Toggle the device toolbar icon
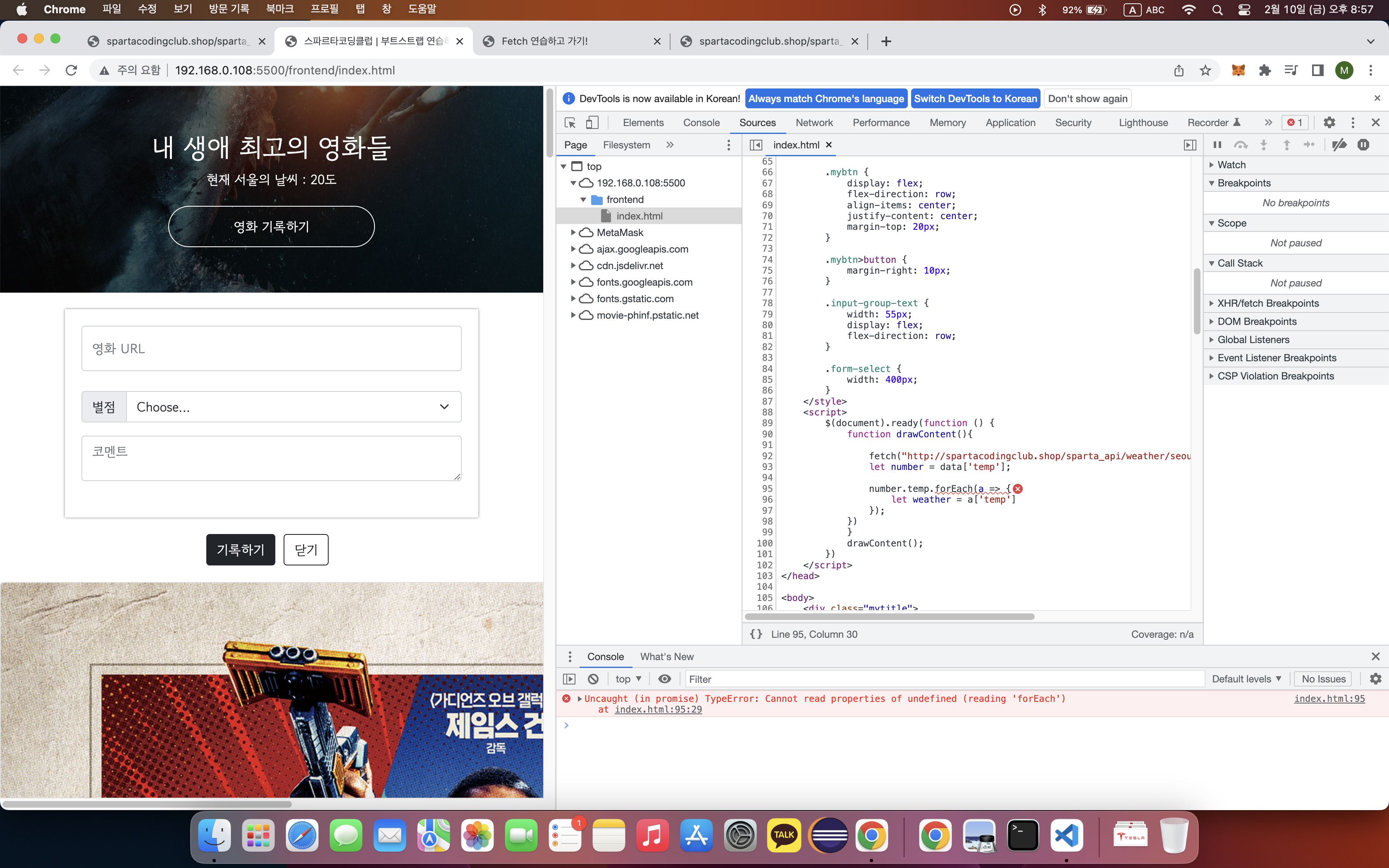The width and height of the screenshot is (1389, 868). click(592, 122)
